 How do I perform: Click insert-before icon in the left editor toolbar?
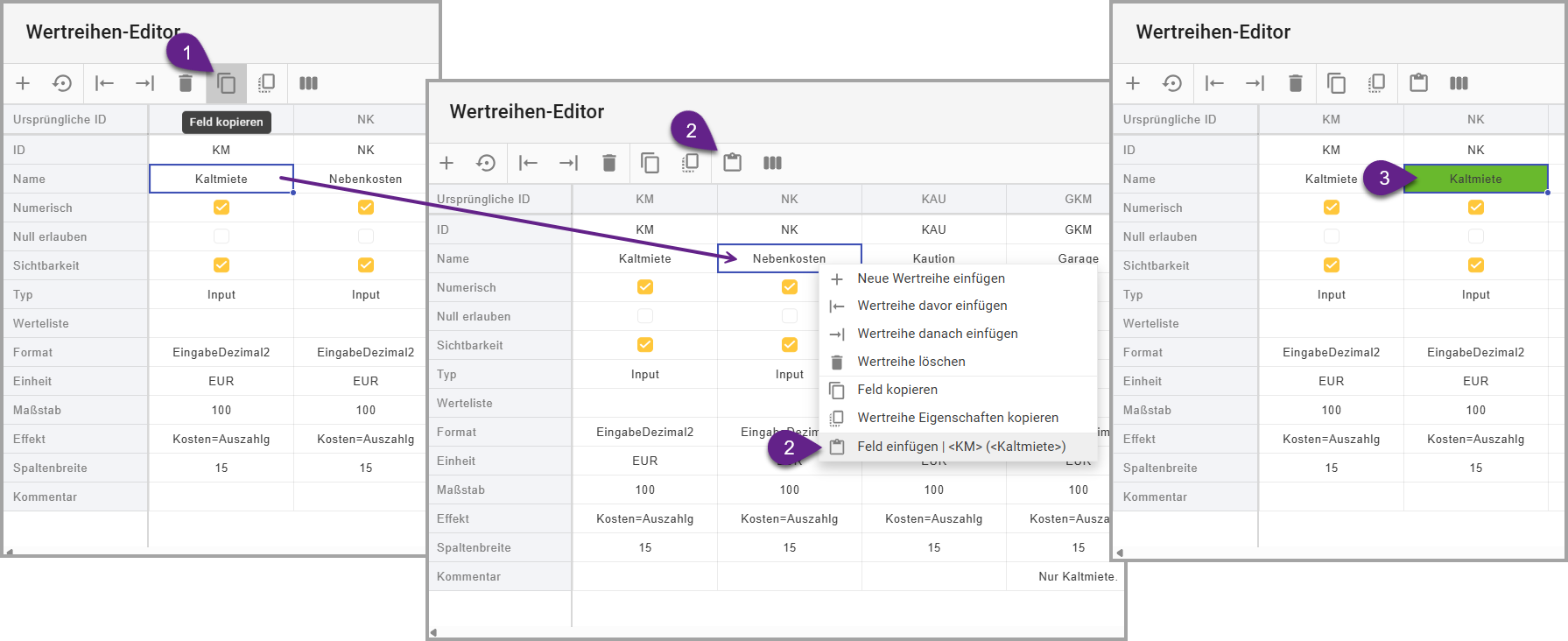point(105,83)
